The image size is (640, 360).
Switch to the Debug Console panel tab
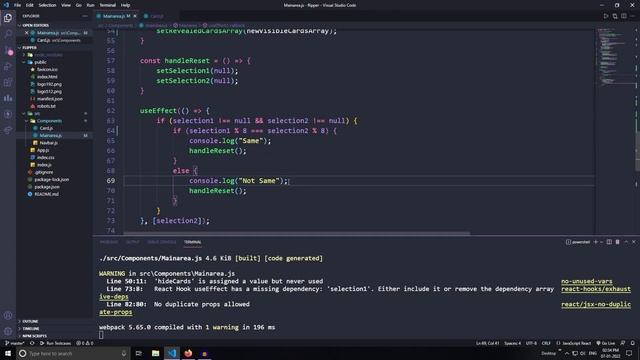[x=162, y=242]
